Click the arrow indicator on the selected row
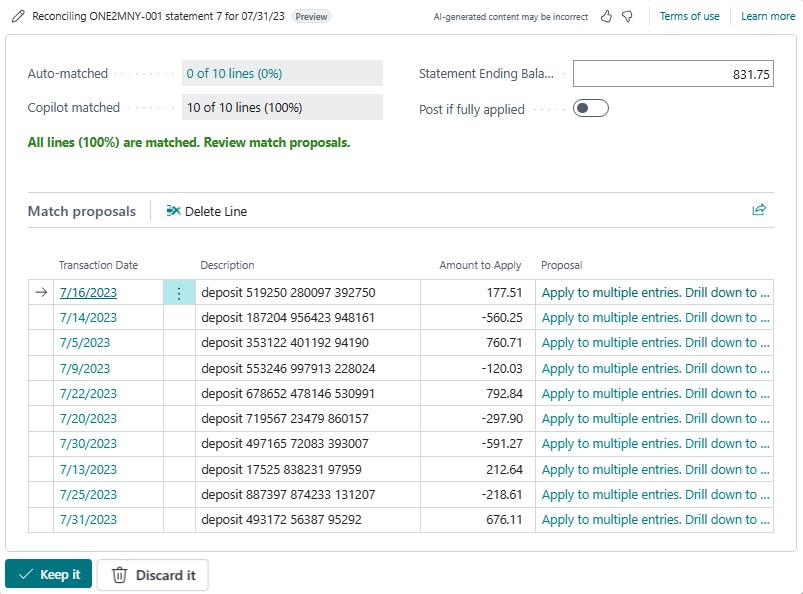 (38, 292)
